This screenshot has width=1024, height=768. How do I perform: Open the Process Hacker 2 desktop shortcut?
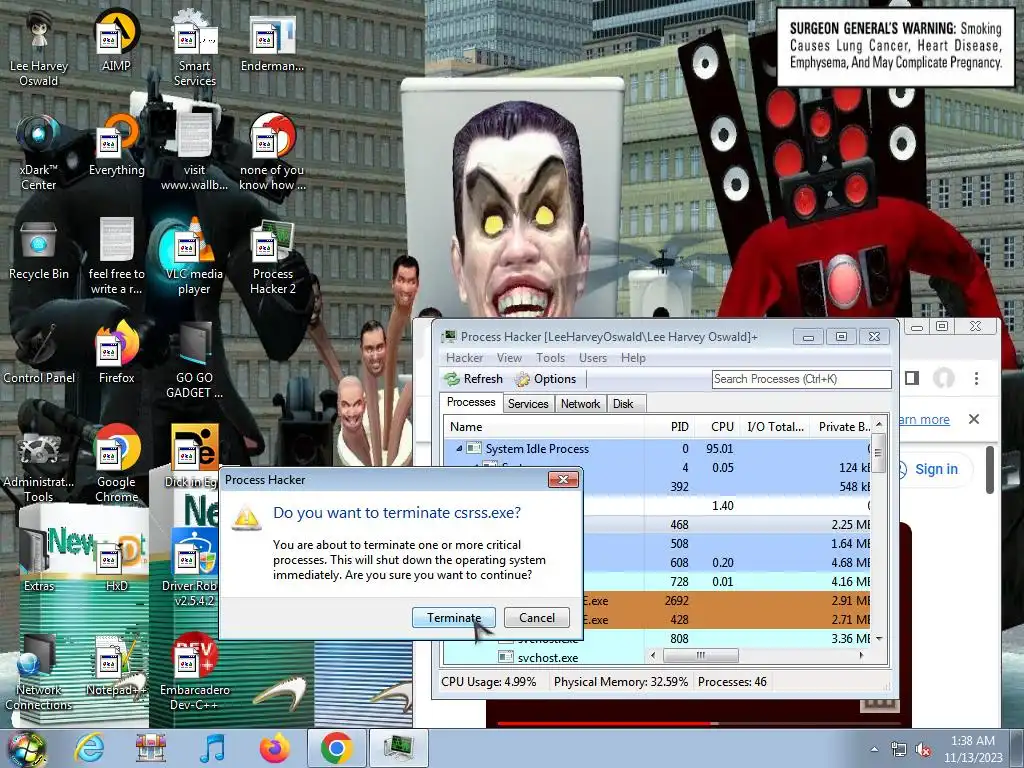272,257
